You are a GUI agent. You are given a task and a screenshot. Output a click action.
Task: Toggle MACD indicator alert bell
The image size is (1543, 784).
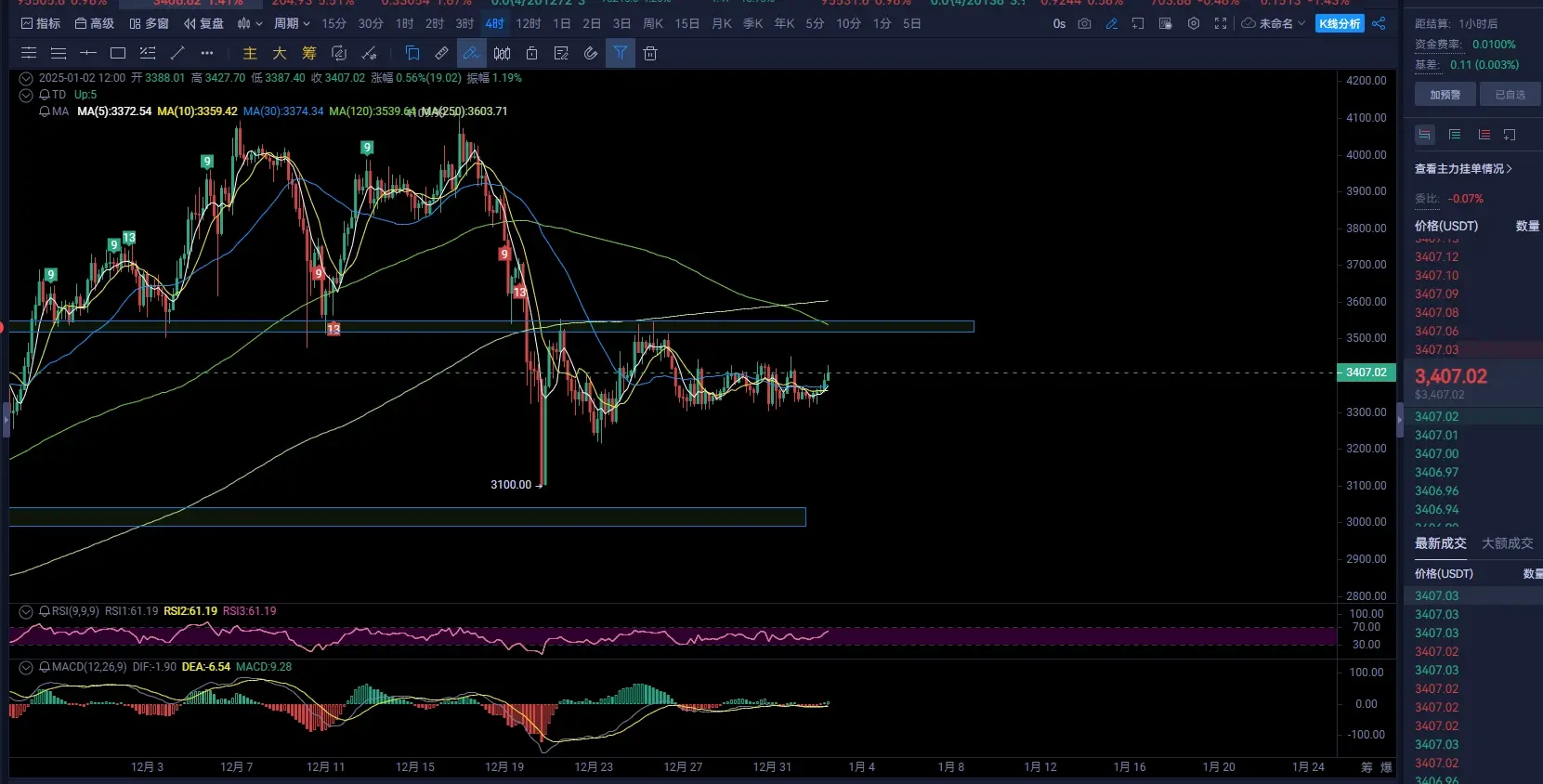tap(45, 667)
